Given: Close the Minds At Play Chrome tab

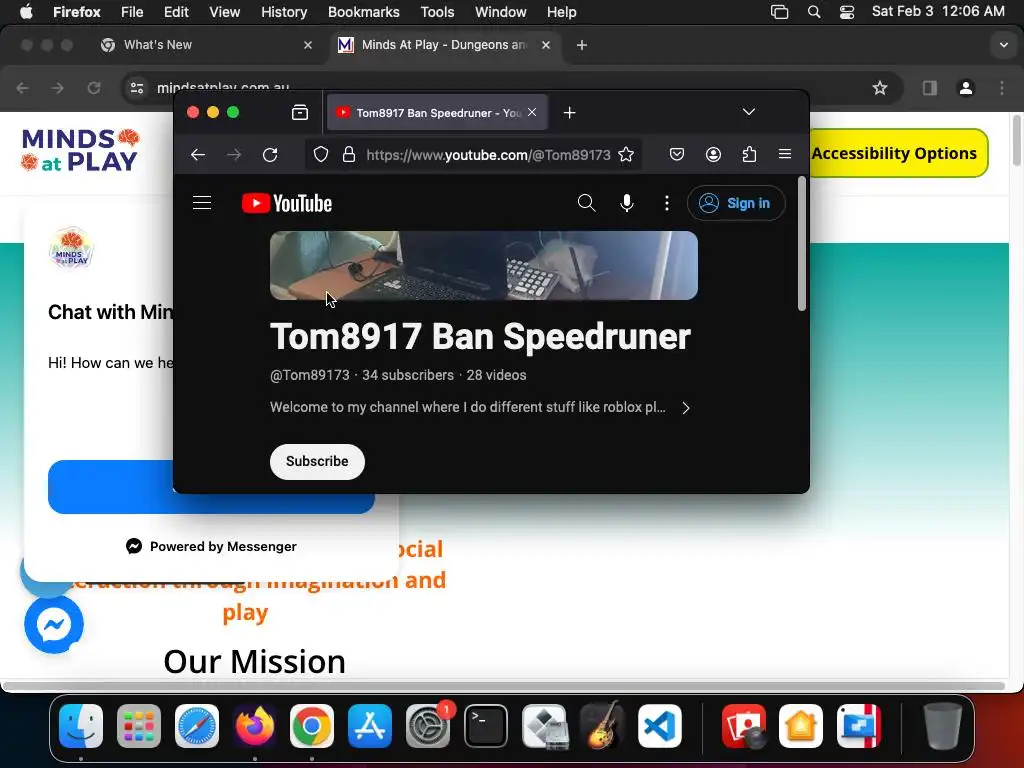Looking at the screenshot, I should click(546, 45).
